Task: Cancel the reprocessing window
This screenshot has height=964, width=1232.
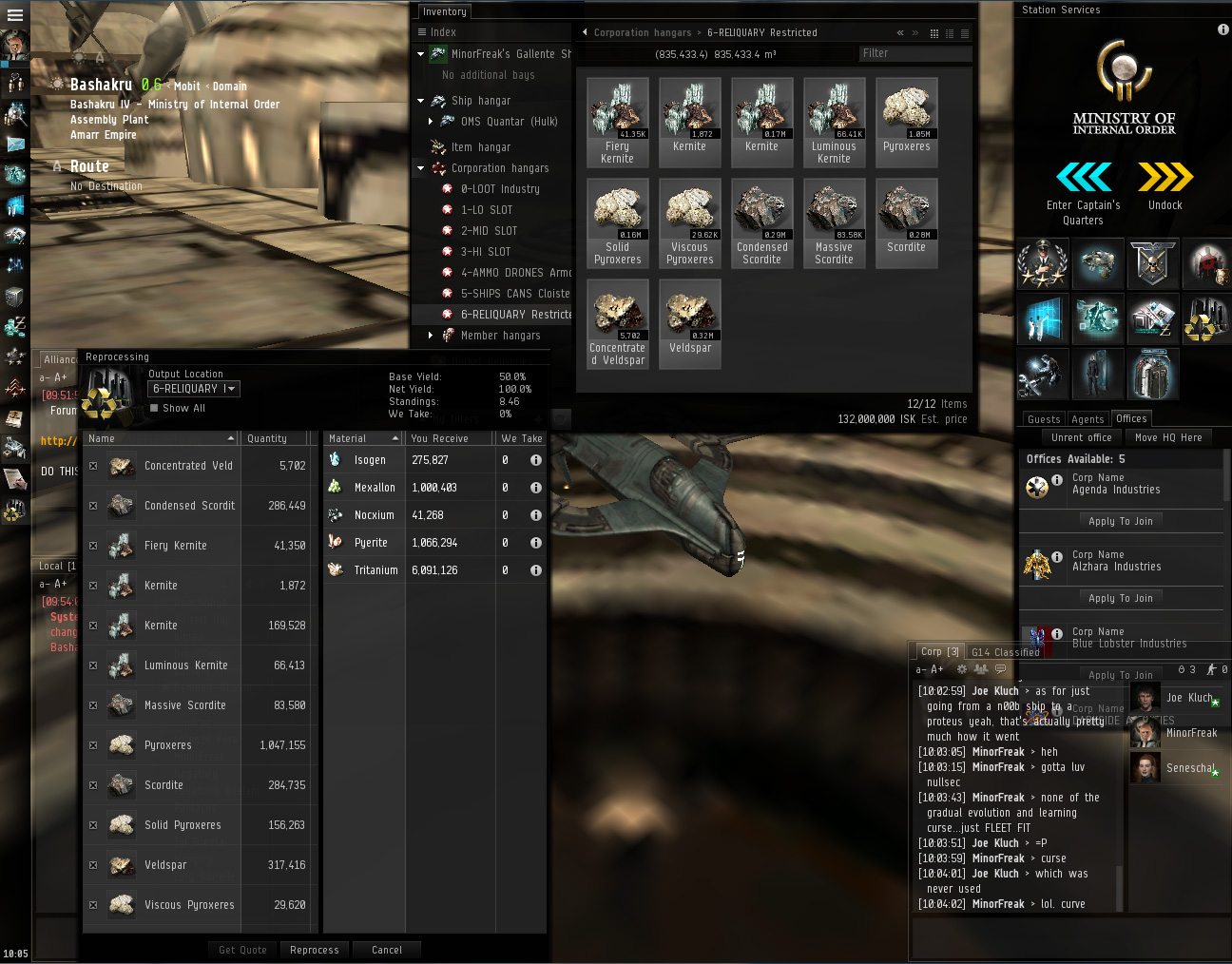Action: (x=387, y=950)
